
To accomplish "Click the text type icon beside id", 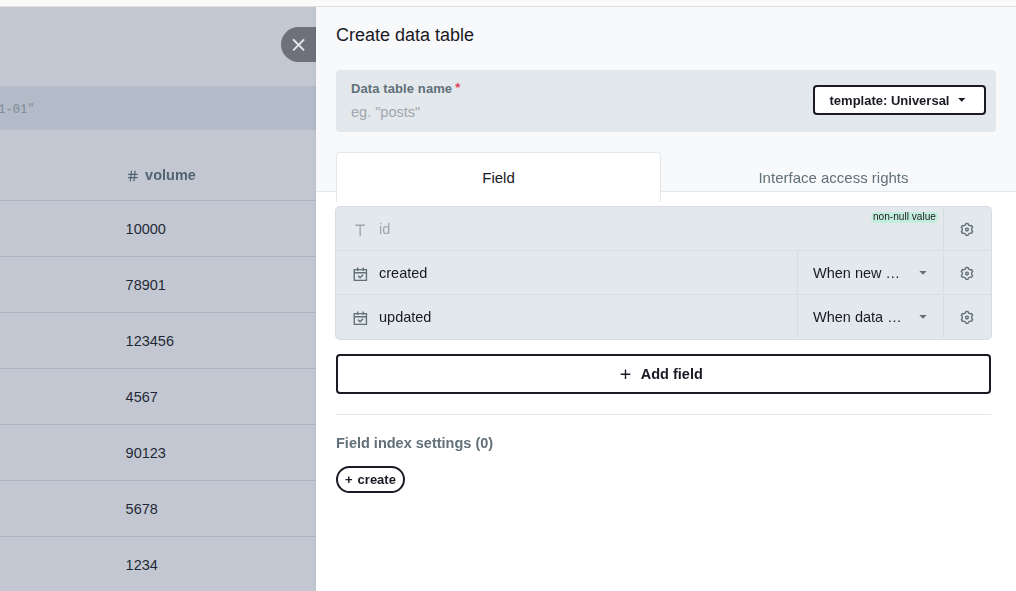I will pyautogui.click(x=360, y=230).
